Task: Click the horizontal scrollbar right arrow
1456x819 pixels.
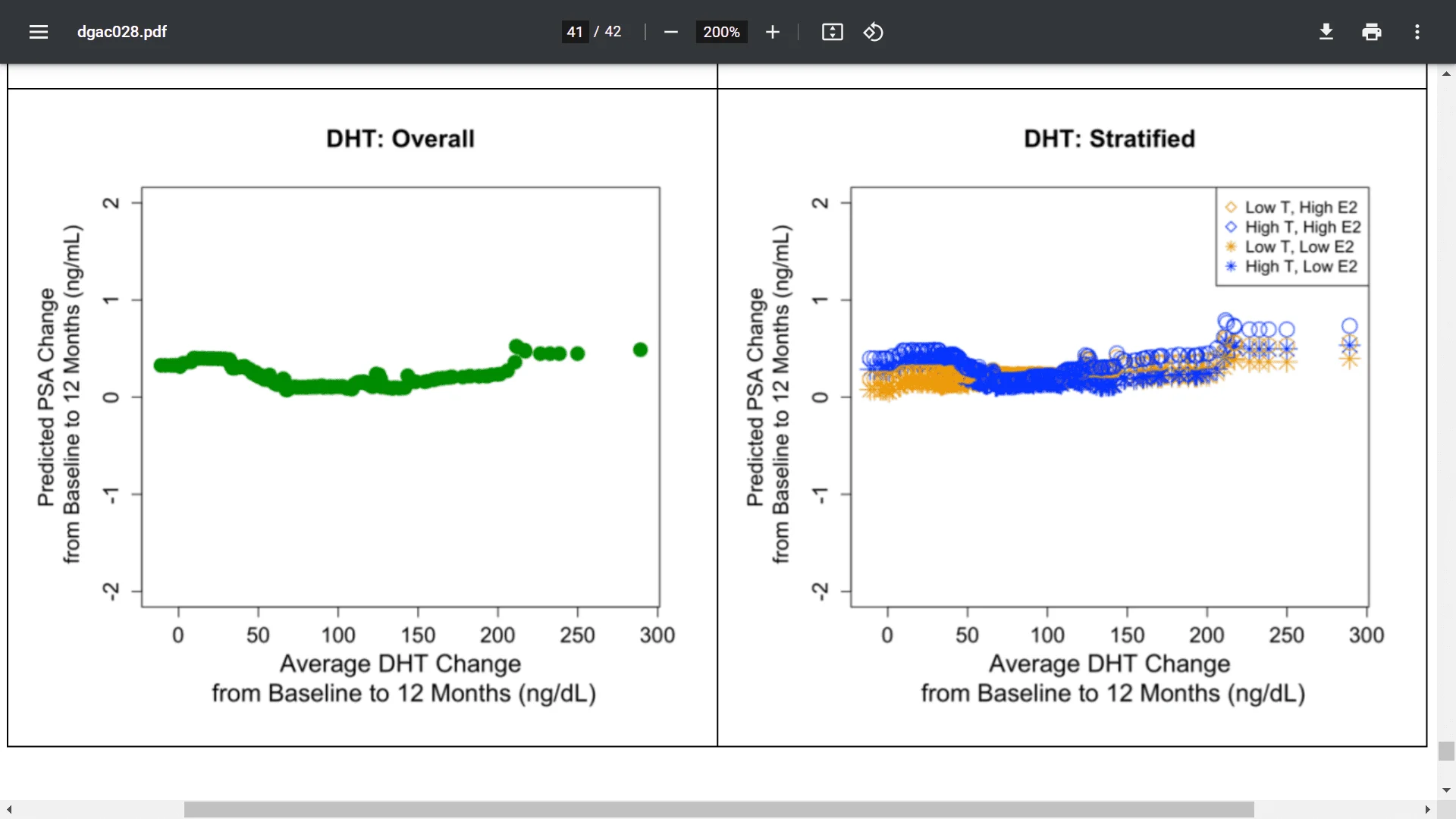Action: tap(1427, 809)
